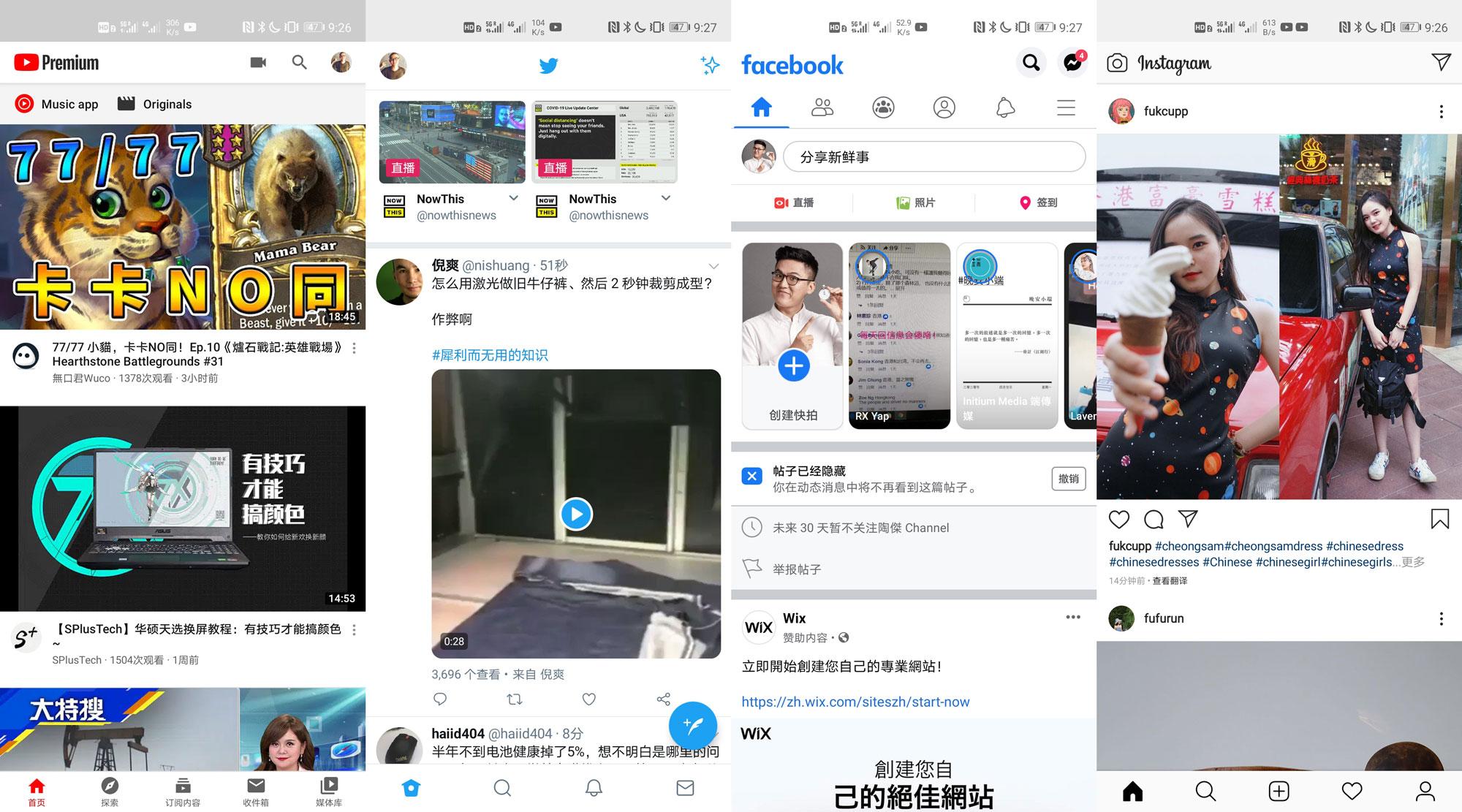
Task: Tap the YouTube search icon
Action: (x=300, y=62)
